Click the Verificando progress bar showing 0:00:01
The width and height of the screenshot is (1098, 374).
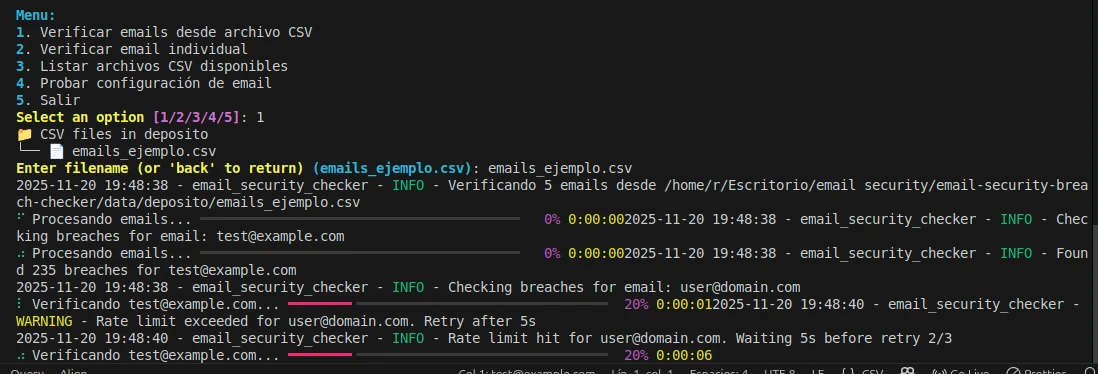pos(447,303)
